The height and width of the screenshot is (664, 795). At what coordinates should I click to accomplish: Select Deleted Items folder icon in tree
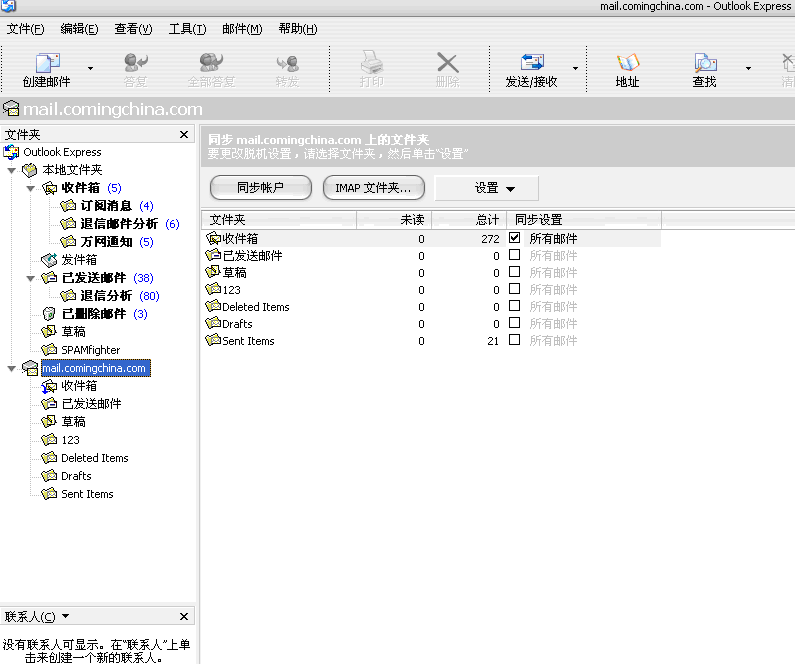tap(49, 458)
